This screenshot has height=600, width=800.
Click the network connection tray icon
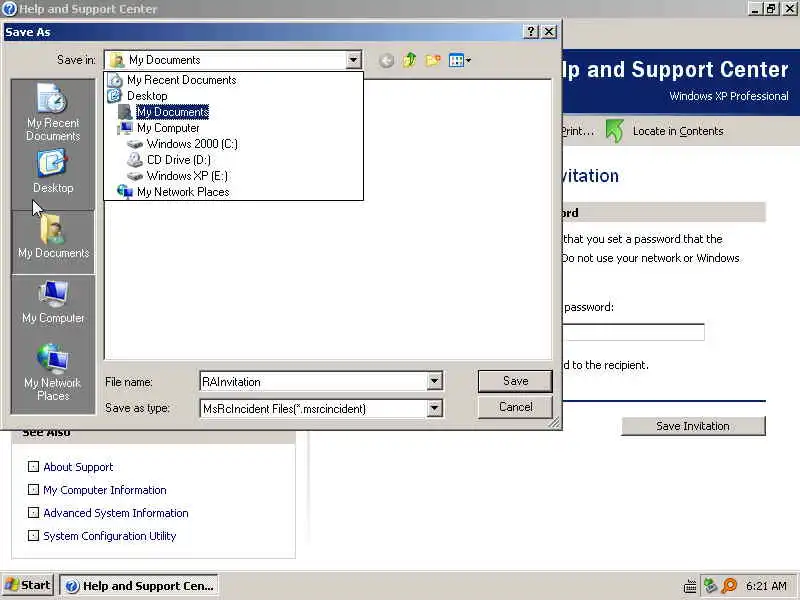pyautogui.click(x=710, y=586)
